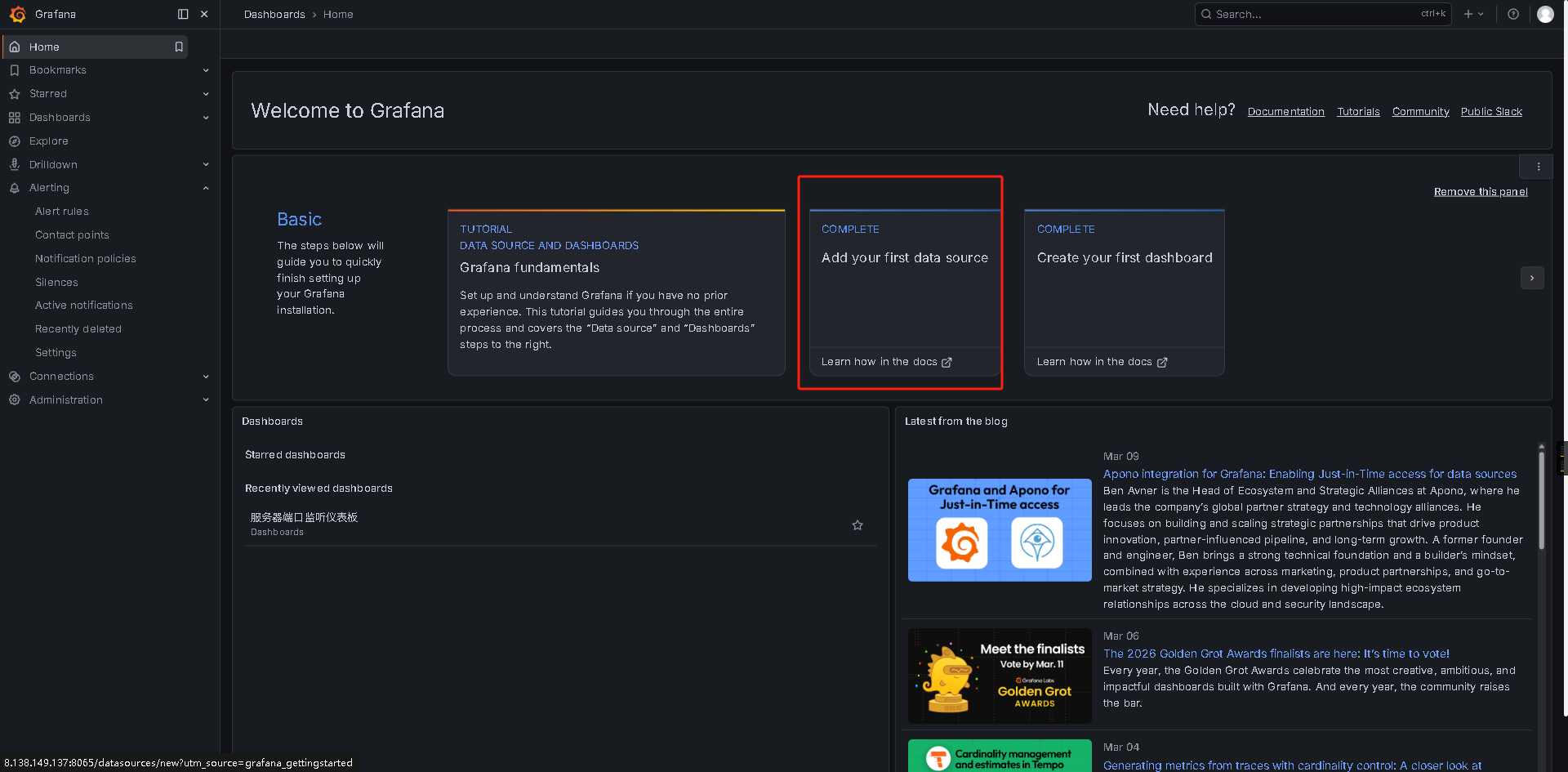Click the Alerting bell icon
Image resolution: width=1568 pixels, height=772 pixels.
tap(15, 188)
